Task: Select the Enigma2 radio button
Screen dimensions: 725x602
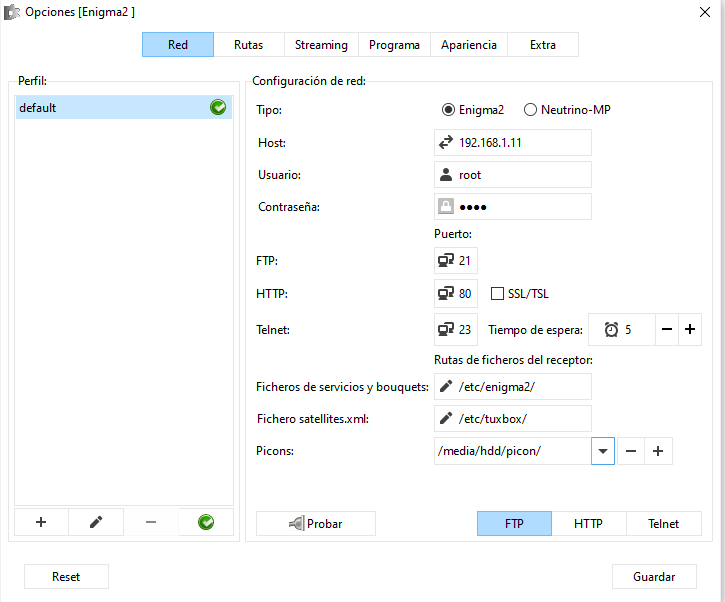Action: tap(448, 110)
